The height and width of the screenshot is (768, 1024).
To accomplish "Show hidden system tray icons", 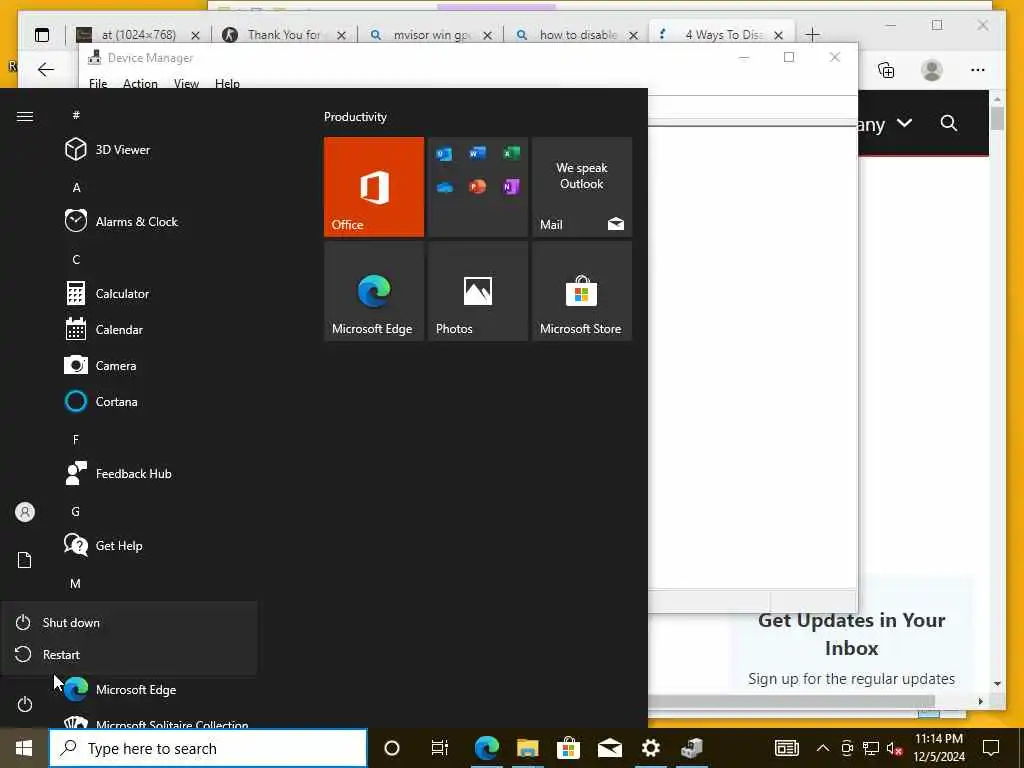I will click(823, 748).
